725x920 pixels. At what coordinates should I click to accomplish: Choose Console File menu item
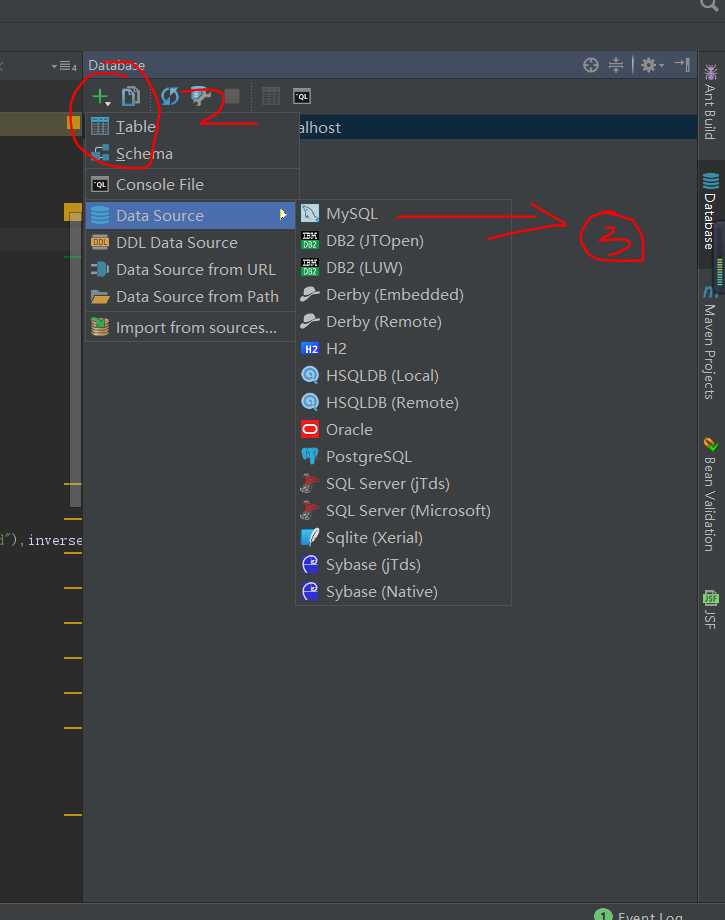coord(192,185)
